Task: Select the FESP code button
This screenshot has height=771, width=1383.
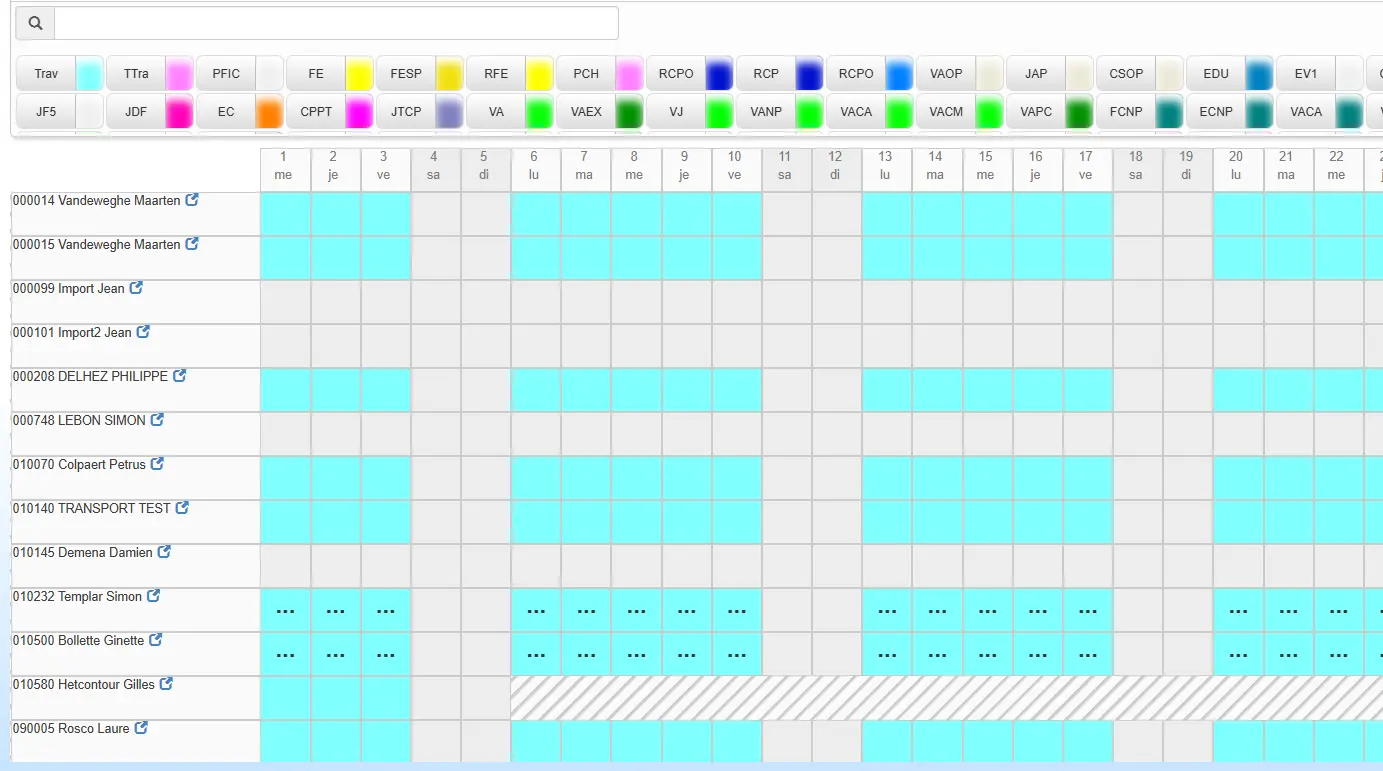Action: (406, 74)
